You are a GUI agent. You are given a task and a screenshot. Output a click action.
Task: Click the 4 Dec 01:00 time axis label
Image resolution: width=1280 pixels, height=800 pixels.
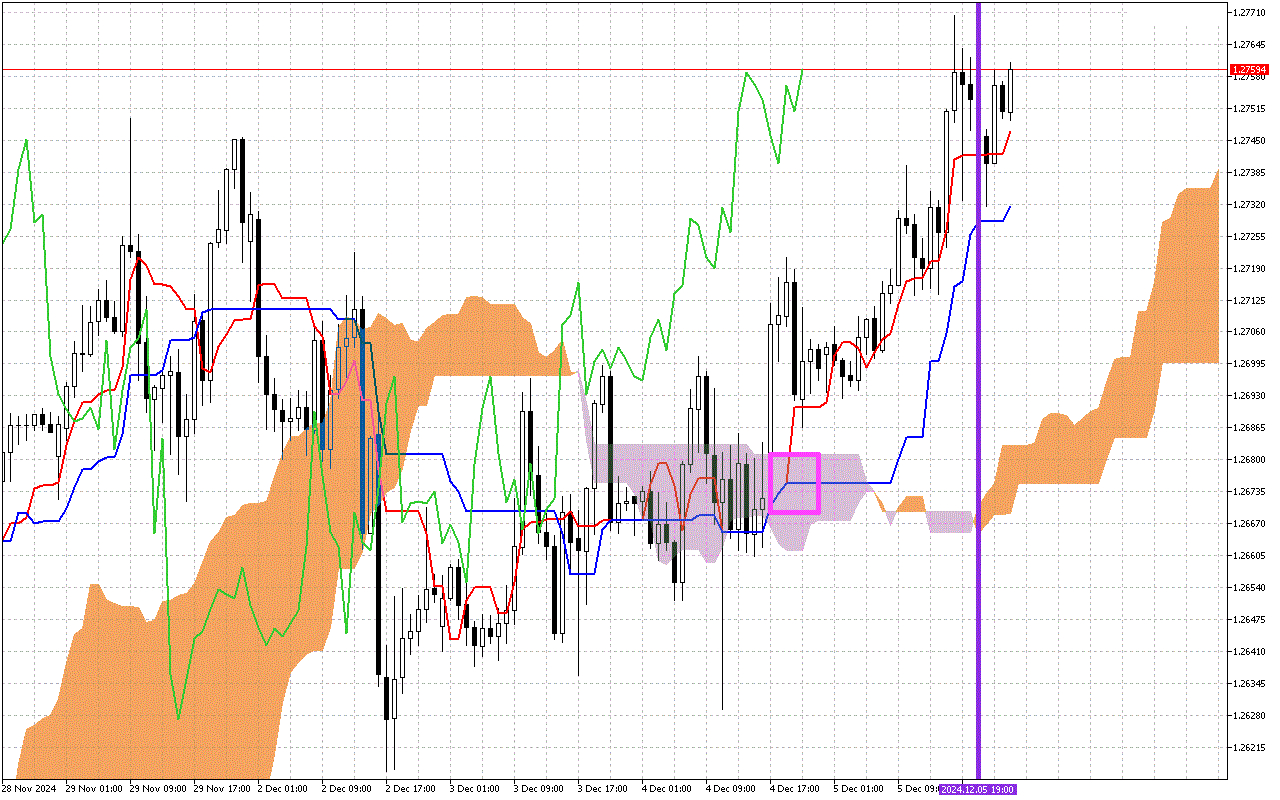(x=668, y=789)
